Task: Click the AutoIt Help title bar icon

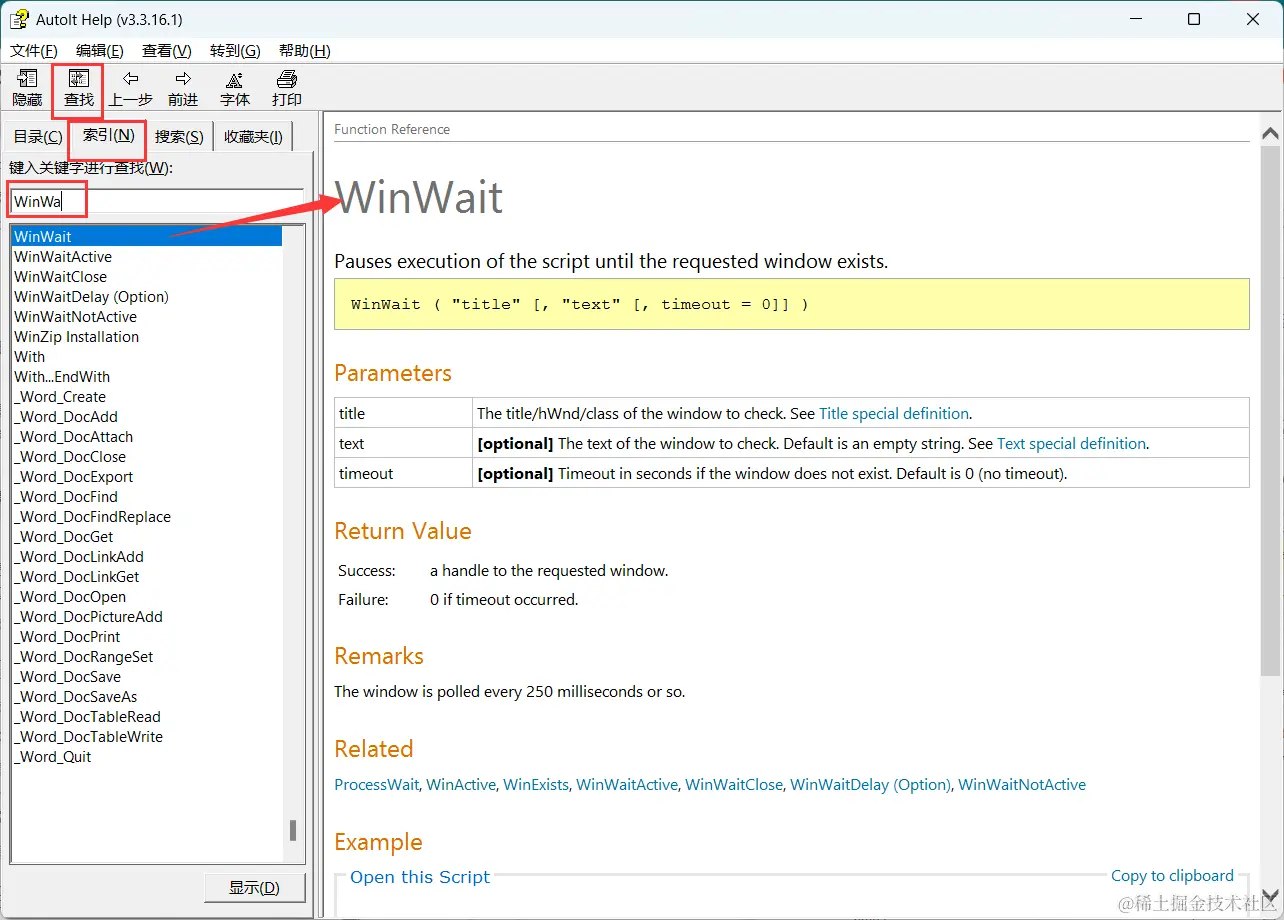Action: point(19,19)
